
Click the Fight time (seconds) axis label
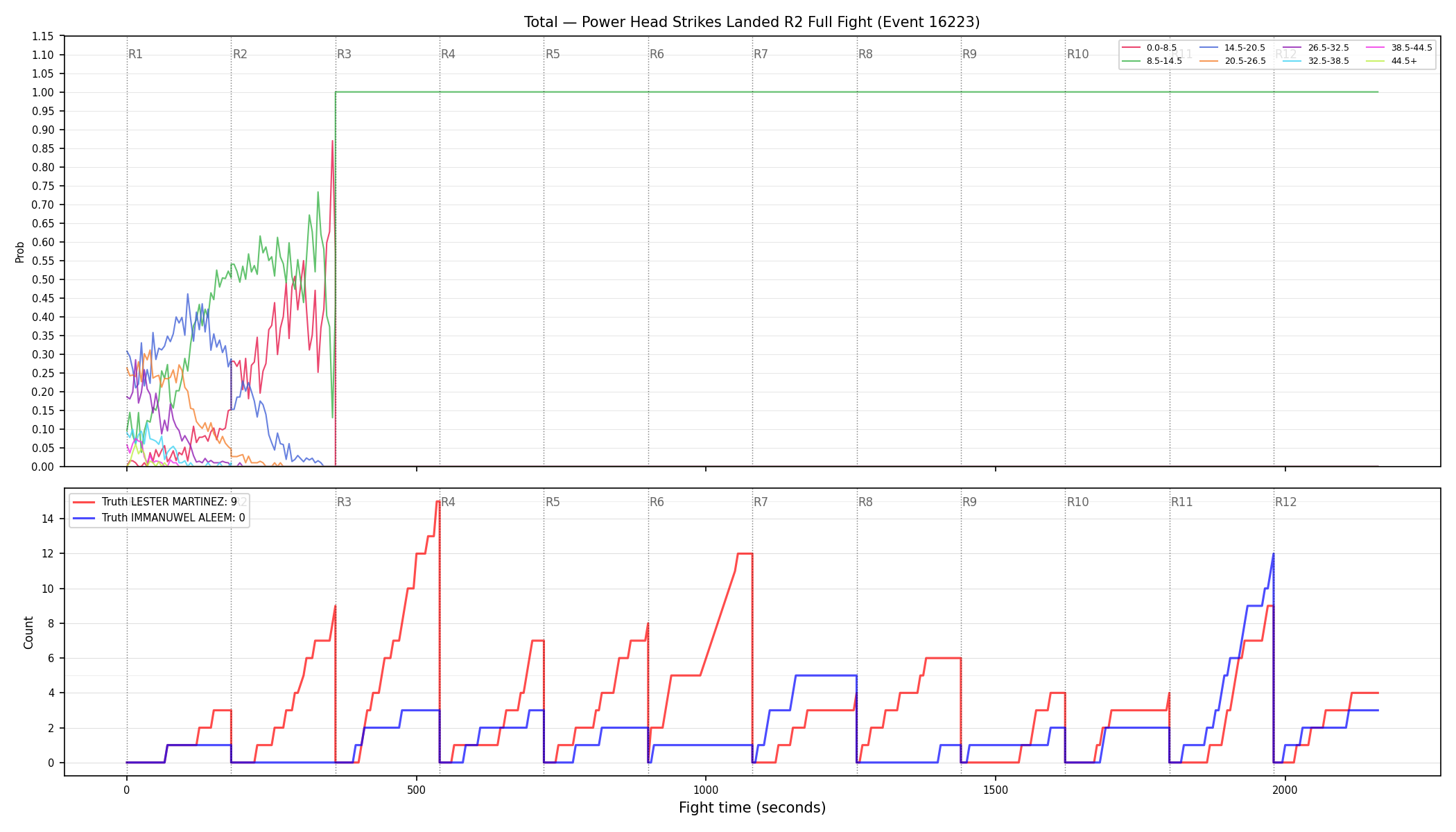click(x=752, y=808)
